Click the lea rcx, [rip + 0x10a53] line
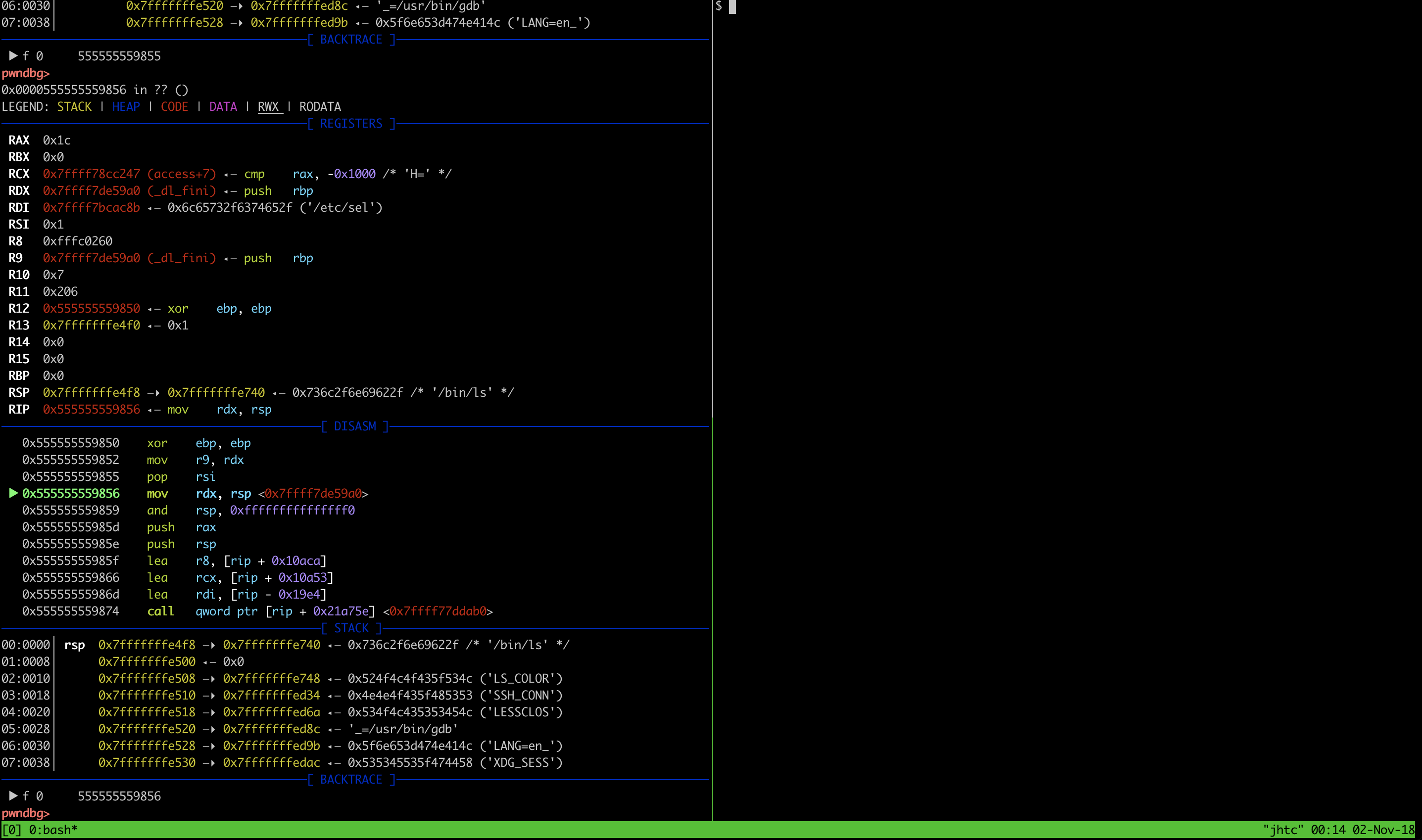Image resolution: width=1422 pixels, height=840 pixels. tap(178, 577)
